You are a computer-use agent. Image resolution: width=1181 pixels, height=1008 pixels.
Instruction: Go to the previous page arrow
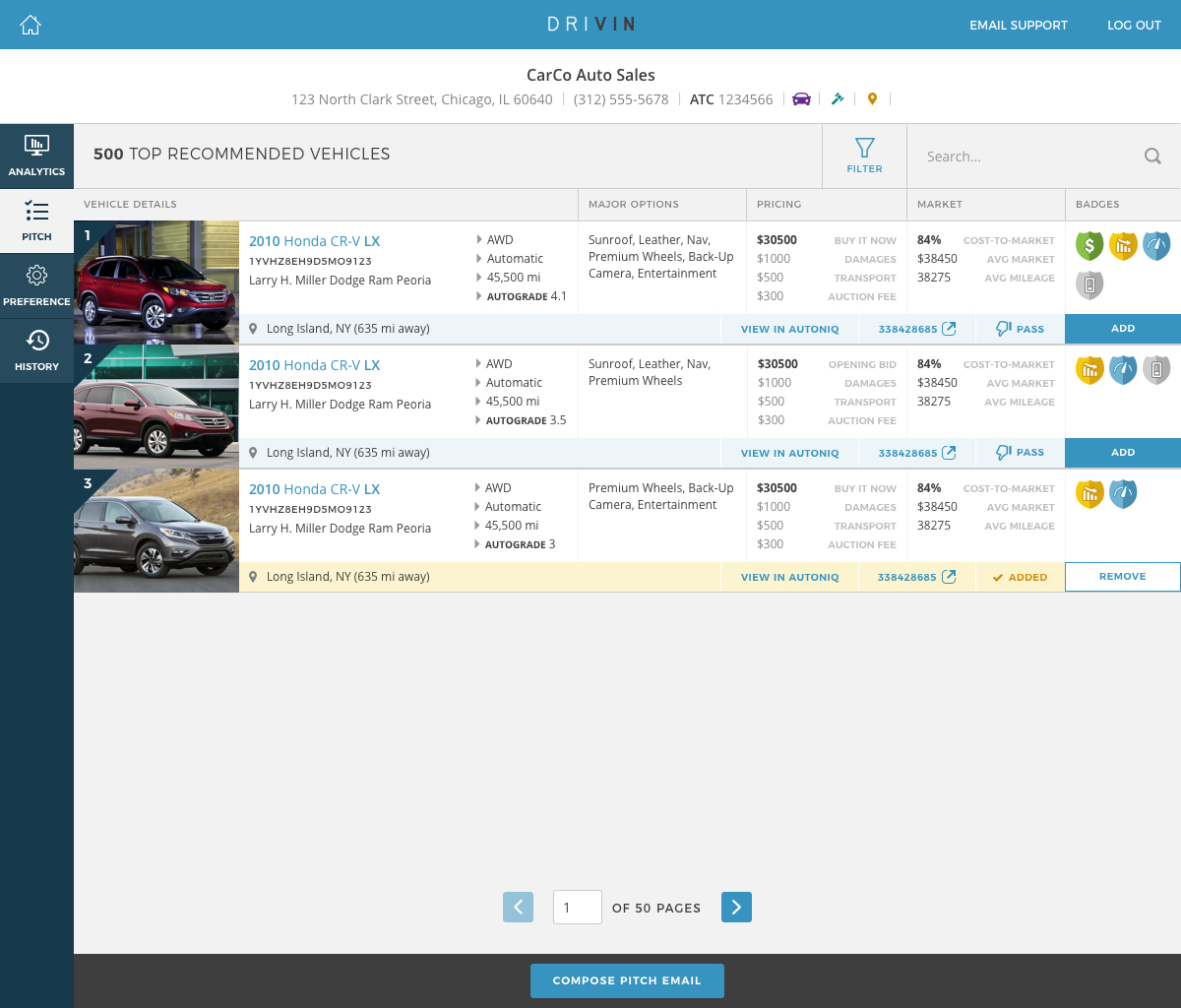pyautogui.click(x=518, y=907)
